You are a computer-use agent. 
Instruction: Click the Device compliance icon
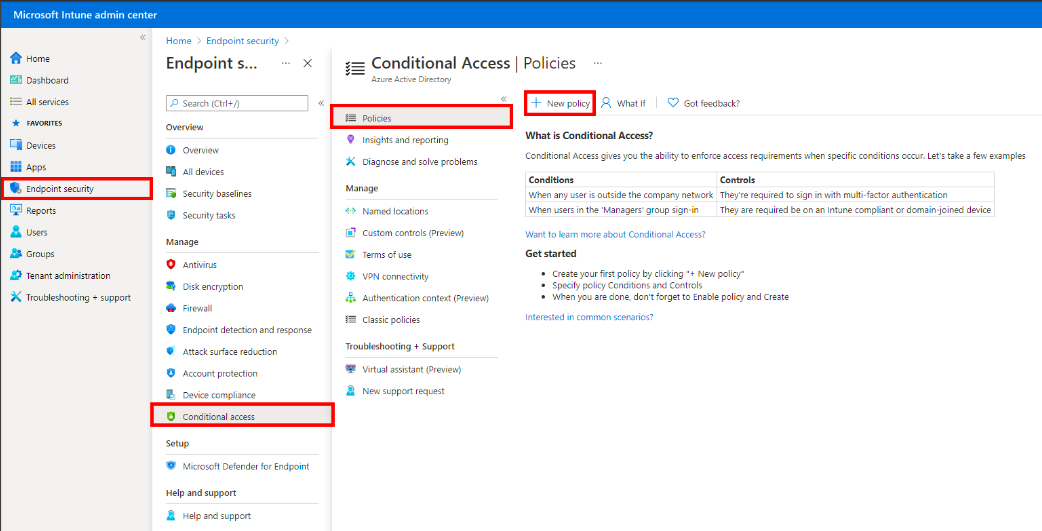click(171, 395)
